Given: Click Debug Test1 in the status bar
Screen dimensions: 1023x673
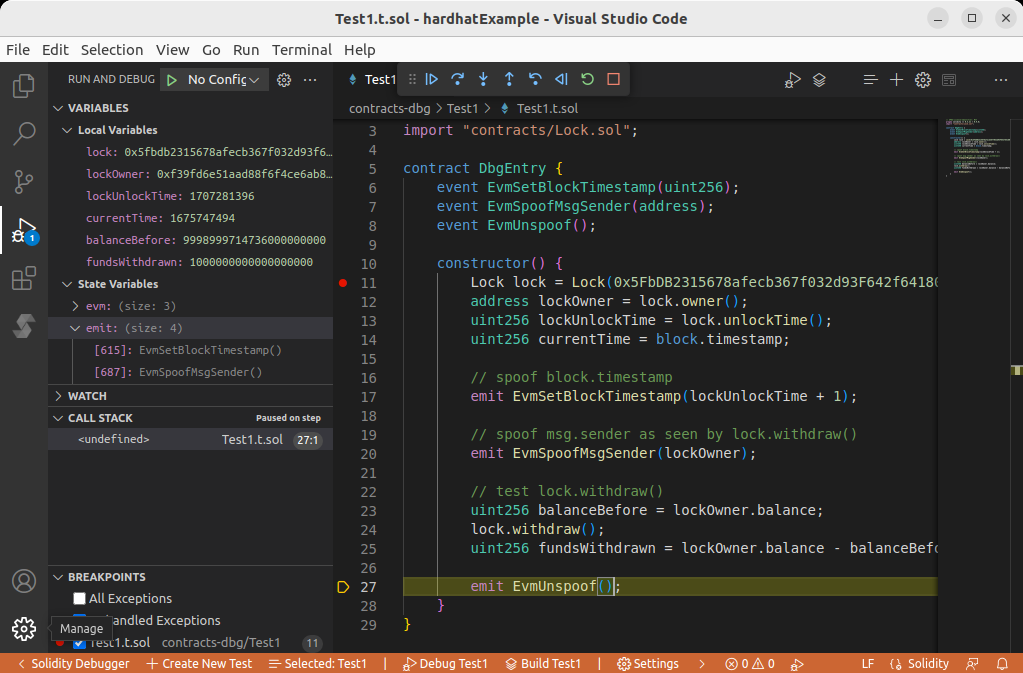Looking at the screenshot, I should point(445,663).
